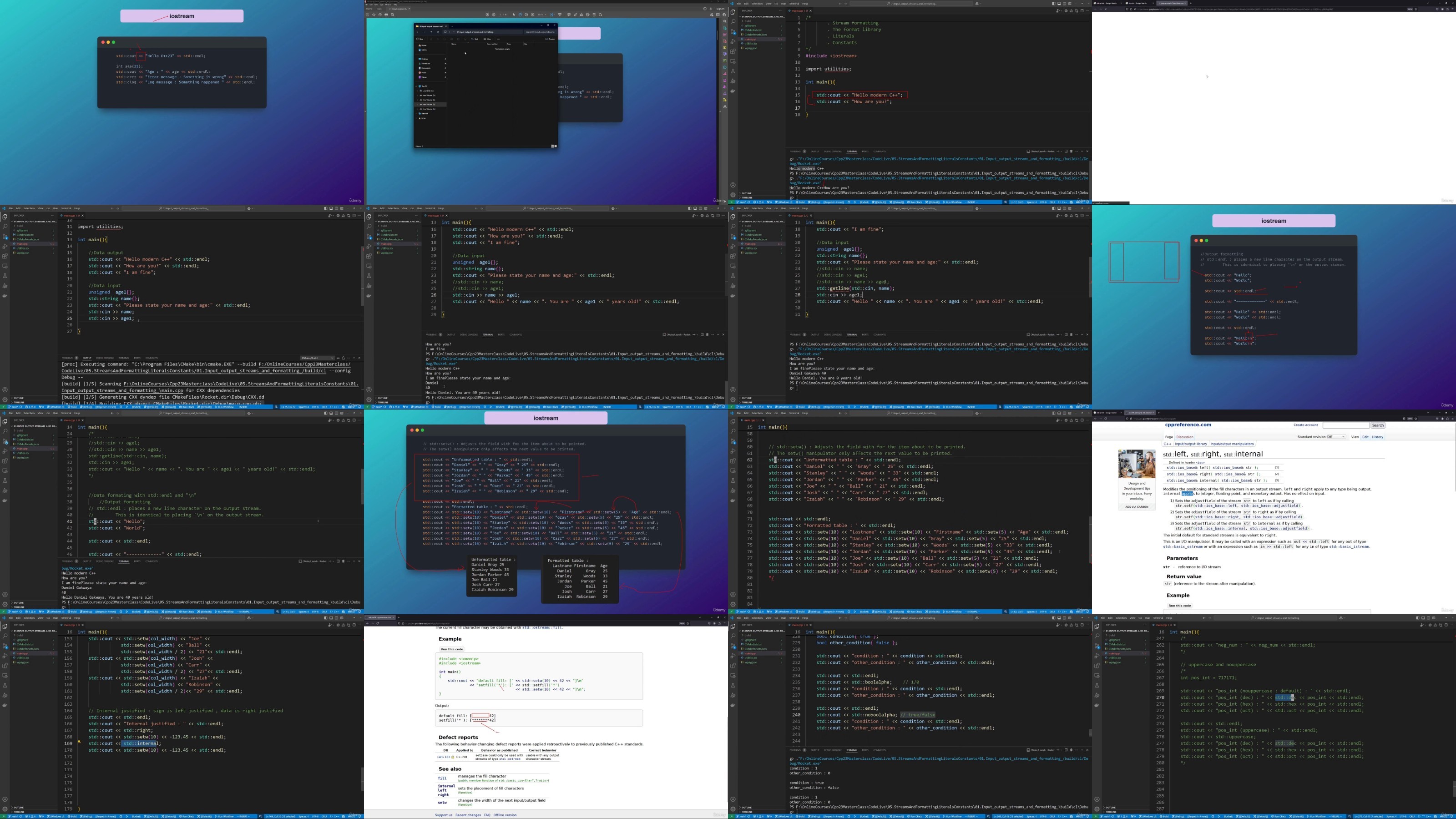Open Offline version footer link

pos(505,815)
